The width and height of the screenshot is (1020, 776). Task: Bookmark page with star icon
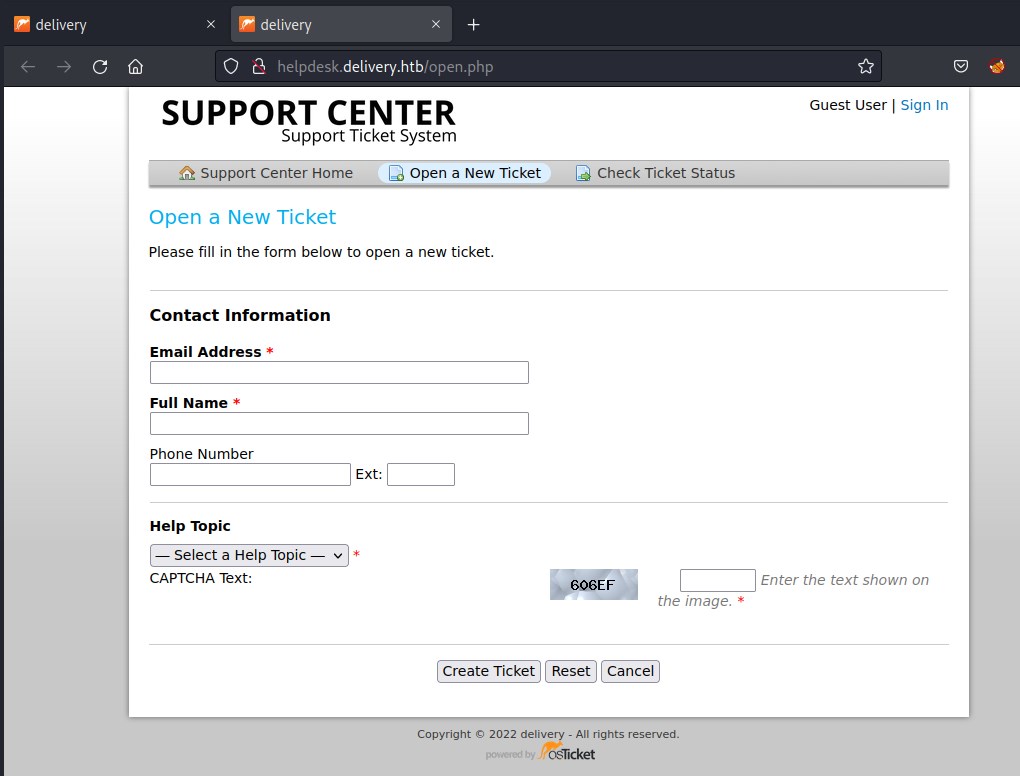click(865, 67)
